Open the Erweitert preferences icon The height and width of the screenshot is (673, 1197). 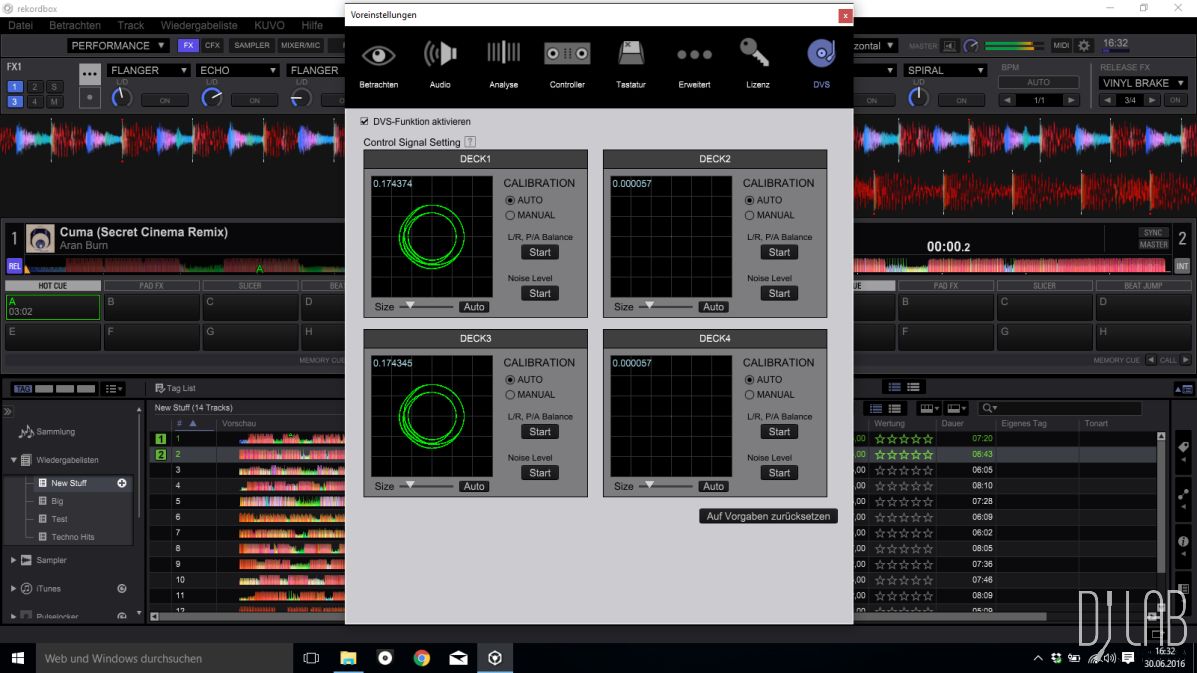(x=694, y=55)
